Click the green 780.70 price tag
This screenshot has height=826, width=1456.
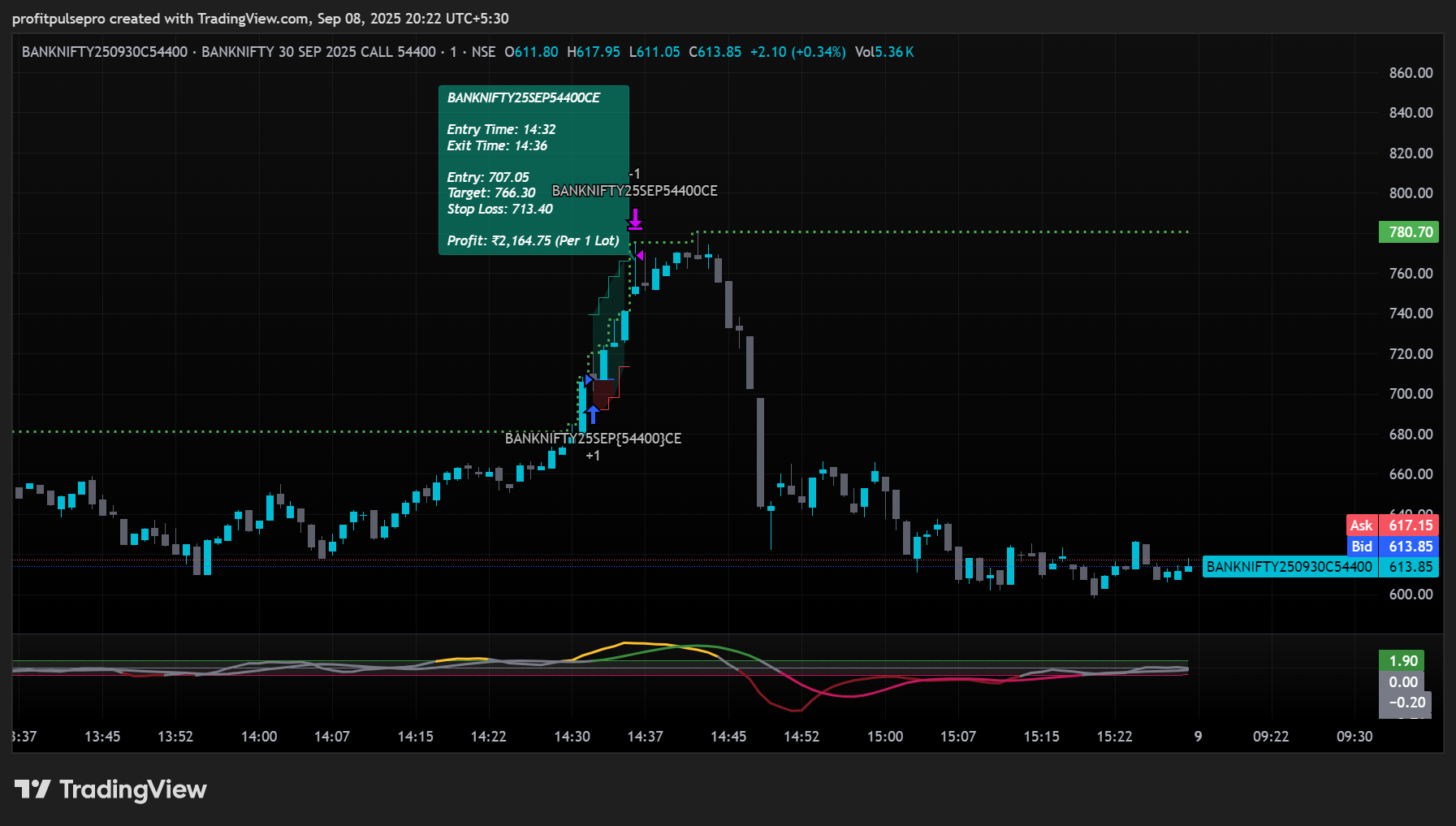point(1409,232)
